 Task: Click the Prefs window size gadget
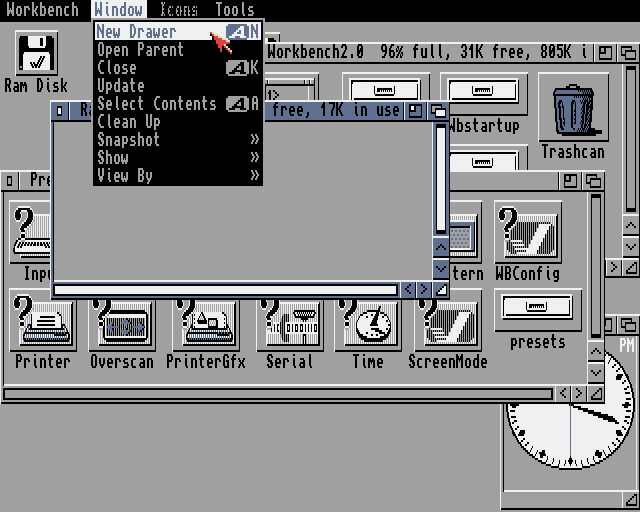pos(596,394)
